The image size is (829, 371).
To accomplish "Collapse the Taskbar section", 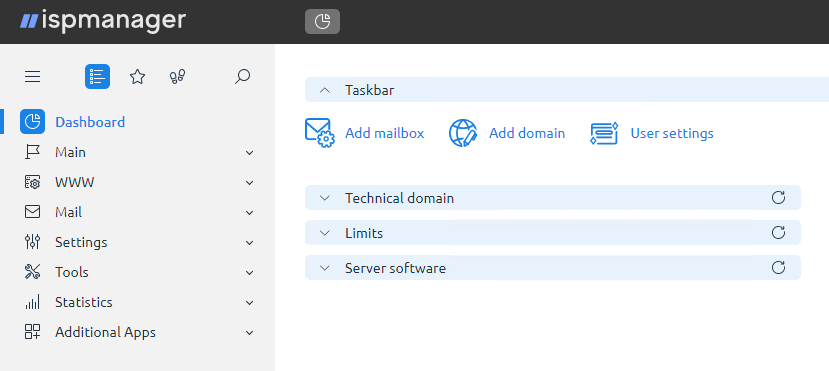I will pyautogui.click(x=325, y=90).
